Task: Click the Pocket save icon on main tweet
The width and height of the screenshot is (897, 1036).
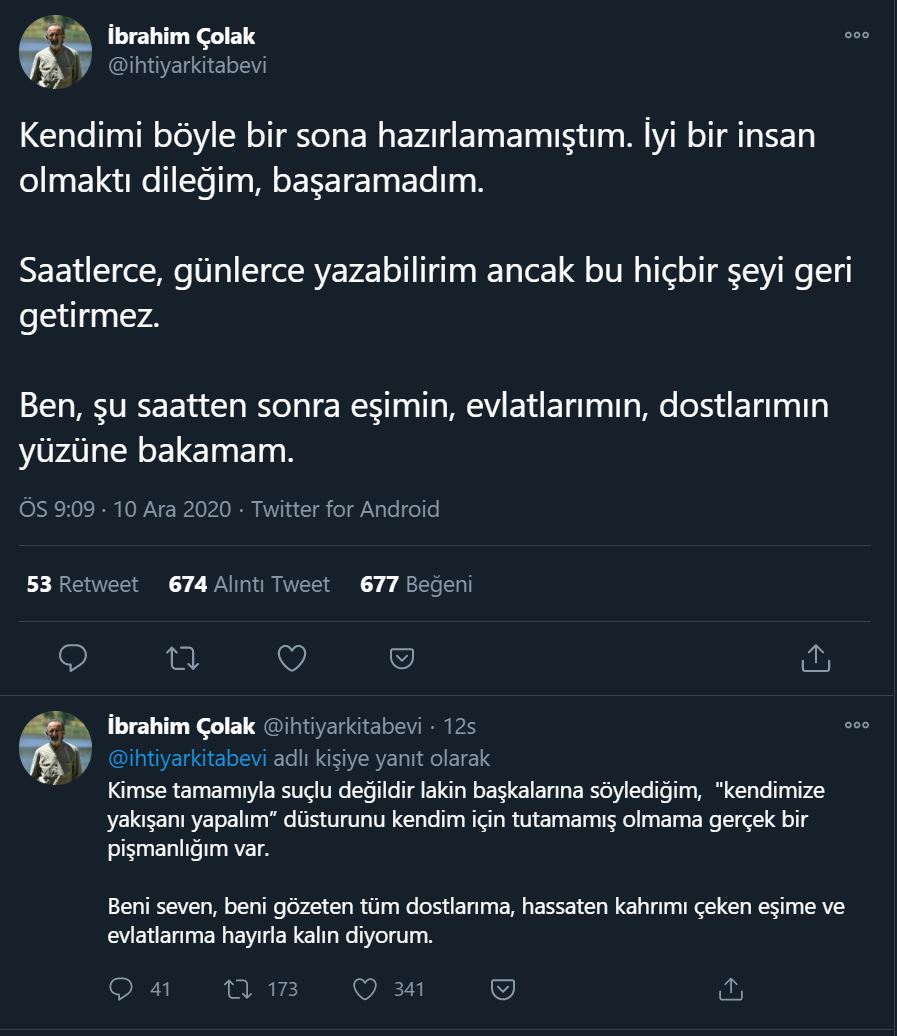Action: [x=401, y=658]
